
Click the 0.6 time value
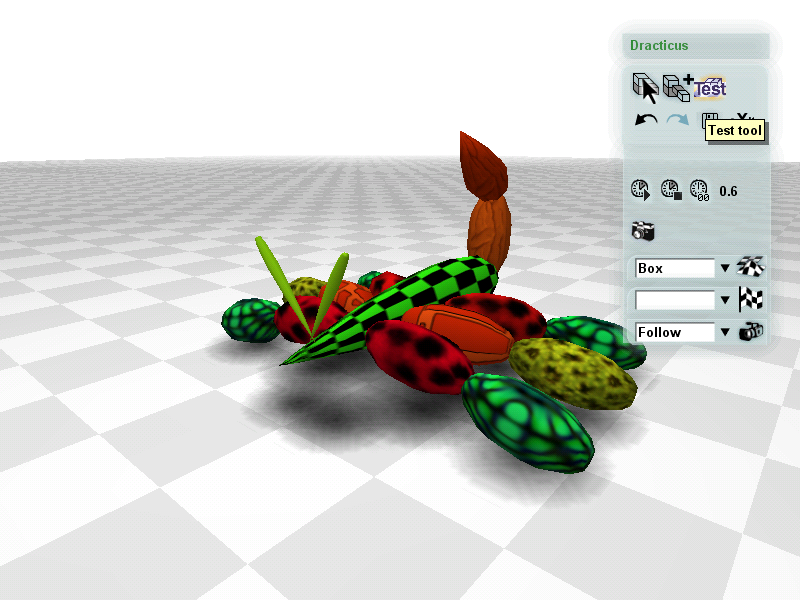click(x=728, y=191)
